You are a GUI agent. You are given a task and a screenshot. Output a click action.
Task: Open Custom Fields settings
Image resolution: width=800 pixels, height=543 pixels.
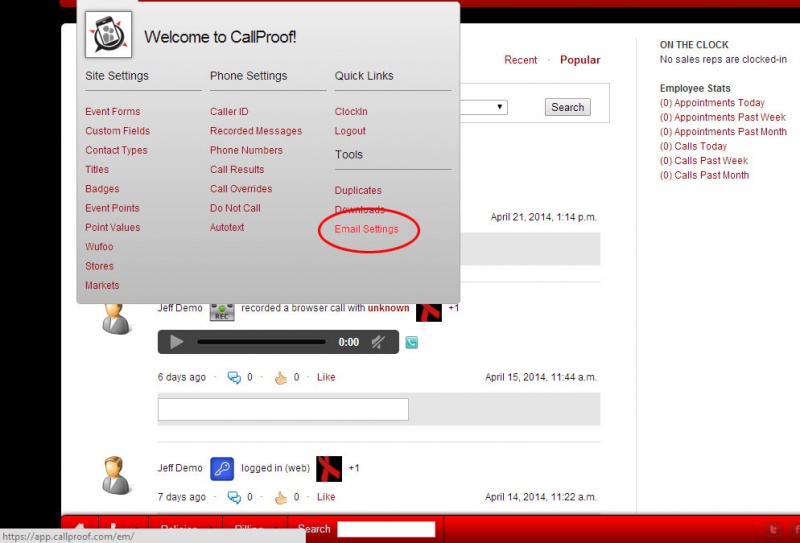(x=118, y=131)
